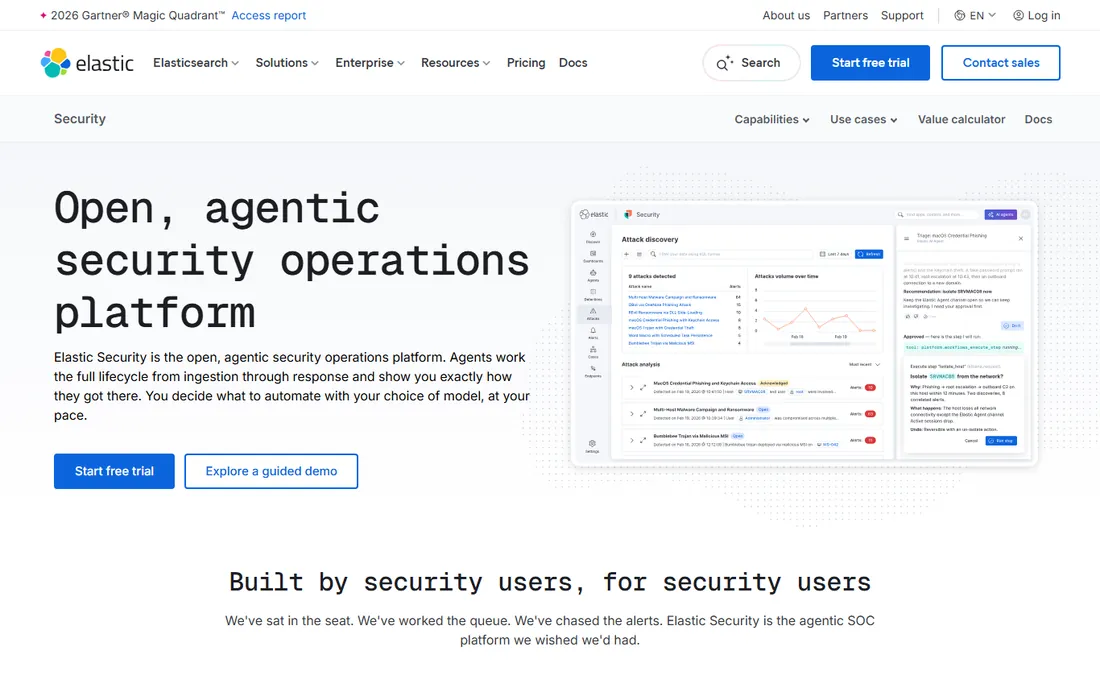The width and height of the screenshot is (1100, 688).
Task: Click the Attack discovery dashboard screenshot
Action: coord(804,334)
